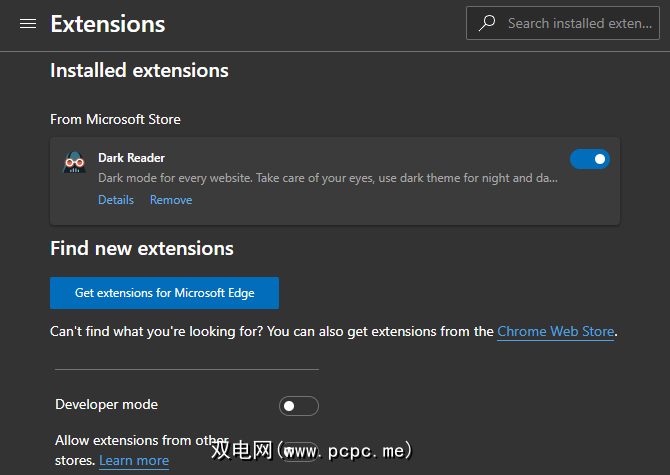The width and height of the screenshot is (670, 475).
Task: Open the Chrome Web Store link
Action: [x=555, y=331]
